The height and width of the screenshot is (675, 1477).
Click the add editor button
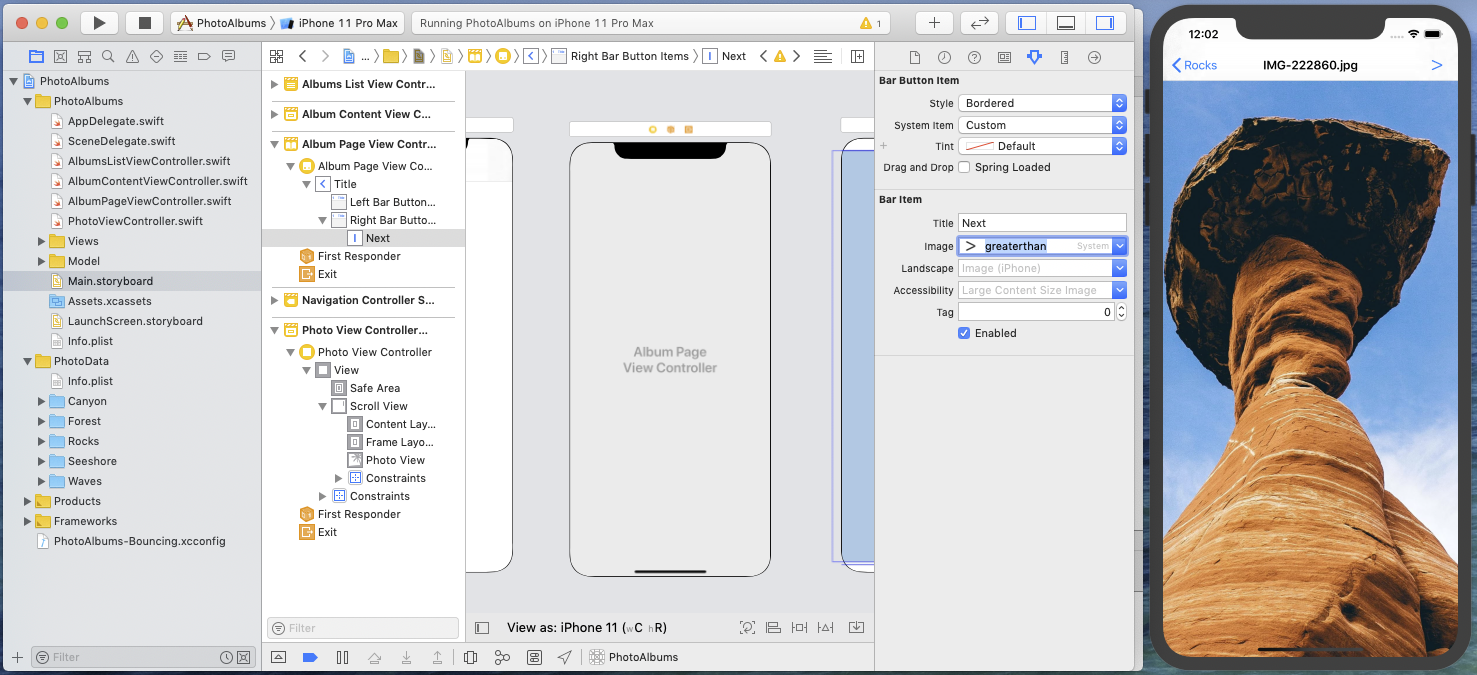pyautogui.click(x=857, y=56)
